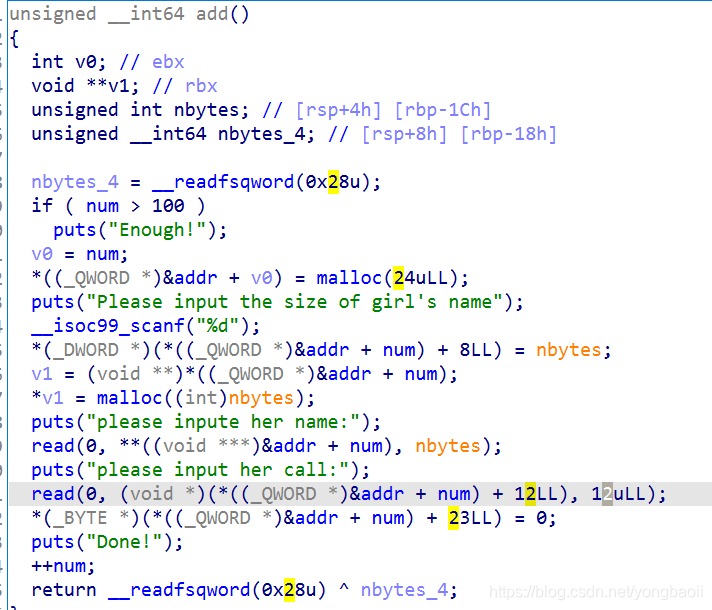Click v1 on the void ** assignment line

(x=42, y=374)
